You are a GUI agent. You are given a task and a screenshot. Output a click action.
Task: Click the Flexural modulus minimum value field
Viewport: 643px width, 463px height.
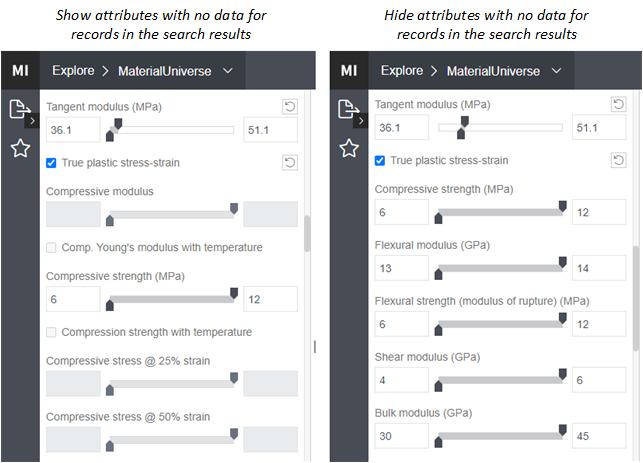pos(401,268)
